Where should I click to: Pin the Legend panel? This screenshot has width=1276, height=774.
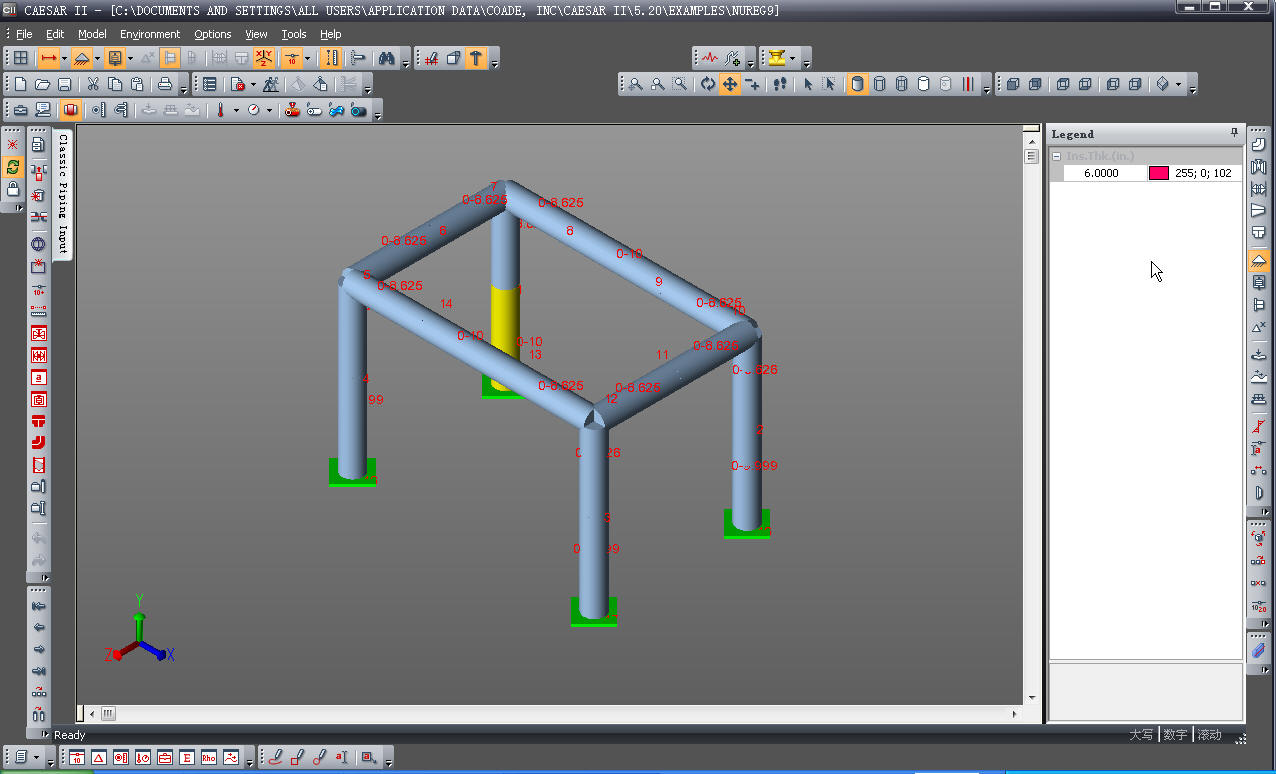coord(1234,133)
